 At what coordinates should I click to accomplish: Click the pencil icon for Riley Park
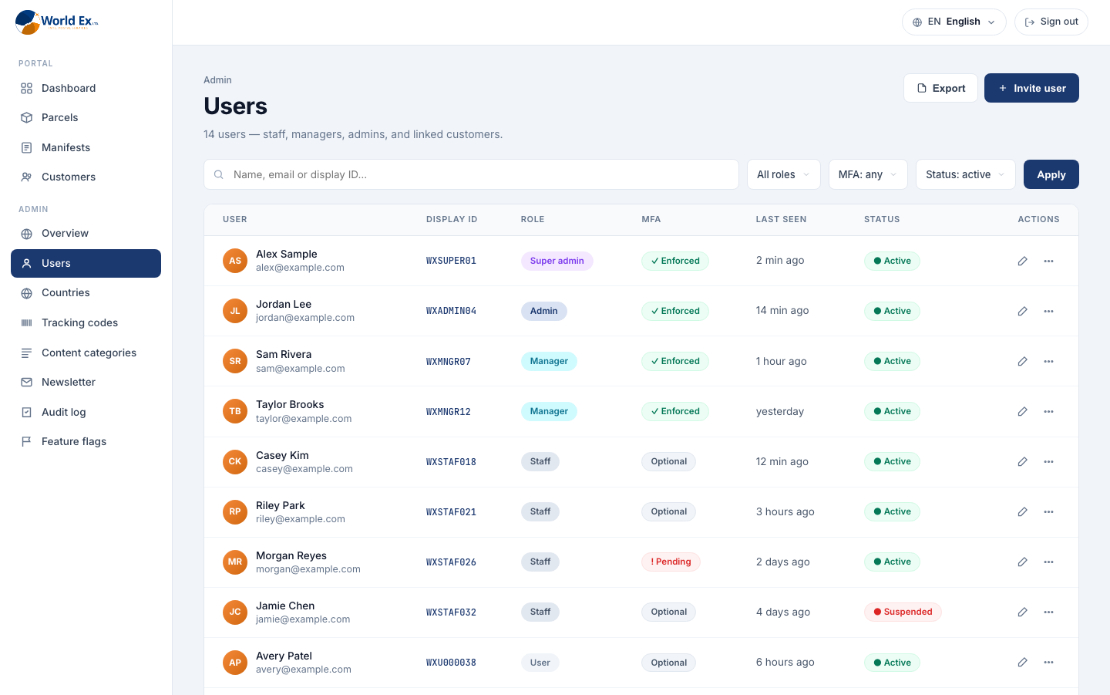[1022, 512]
